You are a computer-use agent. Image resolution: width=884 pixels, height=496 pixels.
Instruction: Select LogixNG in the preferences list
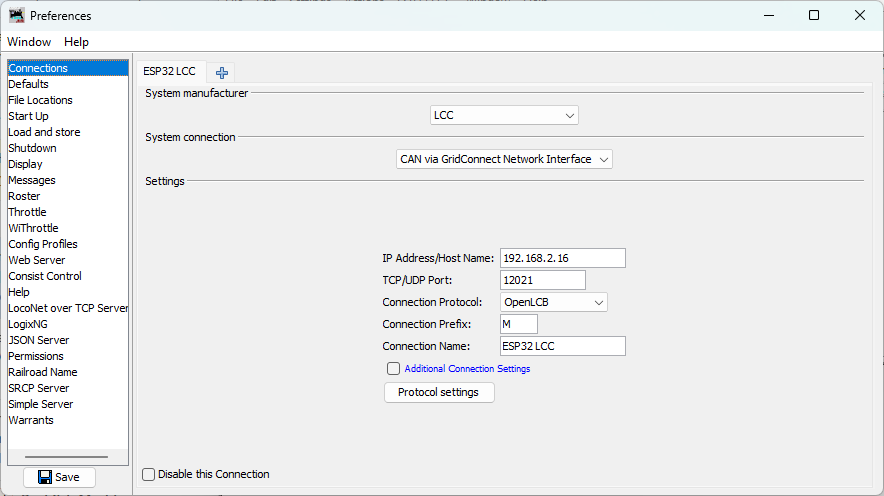point(68,325)
